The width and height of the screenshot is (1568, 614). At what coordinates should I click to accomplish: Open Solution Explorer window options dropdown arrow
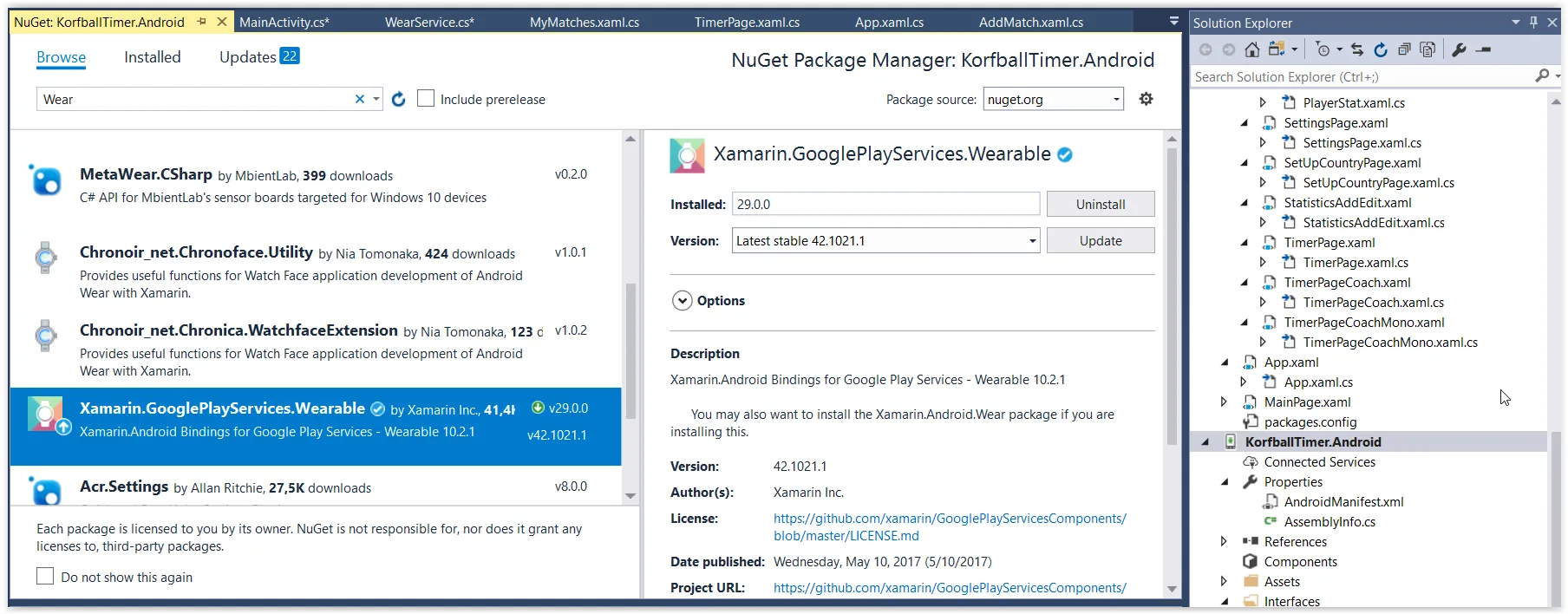[x=1515, y=23]
